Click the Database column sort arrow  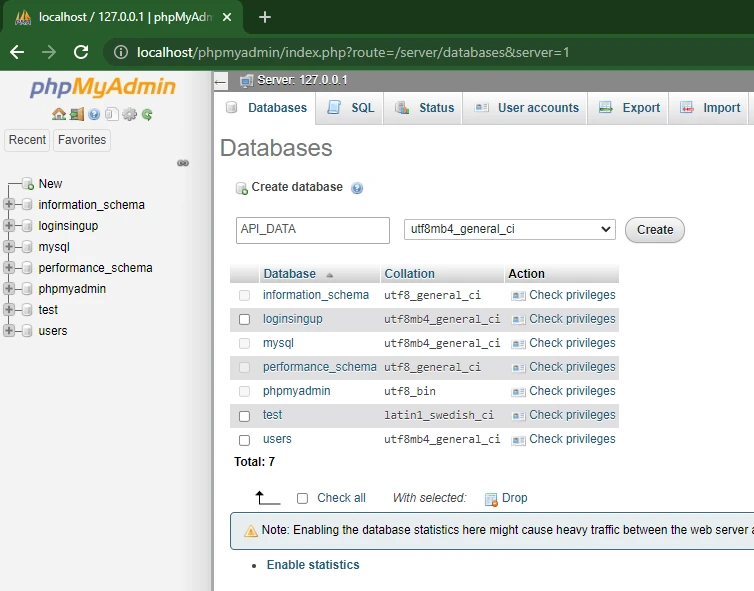click(329, 275)
